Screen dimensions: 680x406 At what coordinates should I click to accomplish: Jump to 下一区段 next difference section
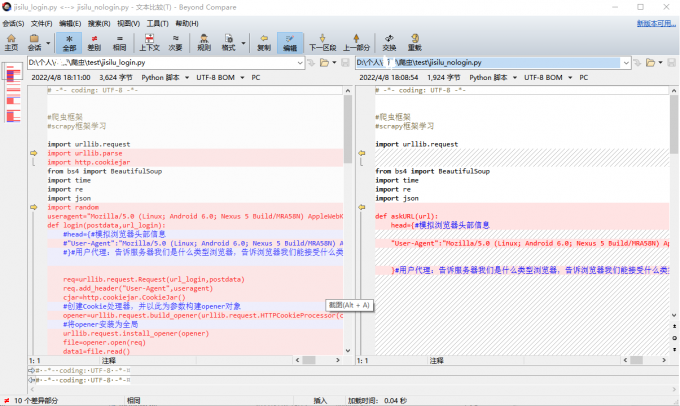coord(322,43)
